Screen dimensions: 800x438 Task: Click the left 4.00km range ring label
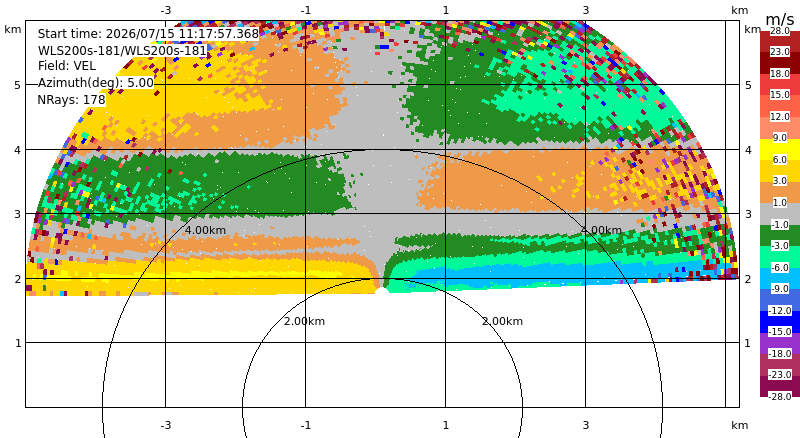coord(205,230)
